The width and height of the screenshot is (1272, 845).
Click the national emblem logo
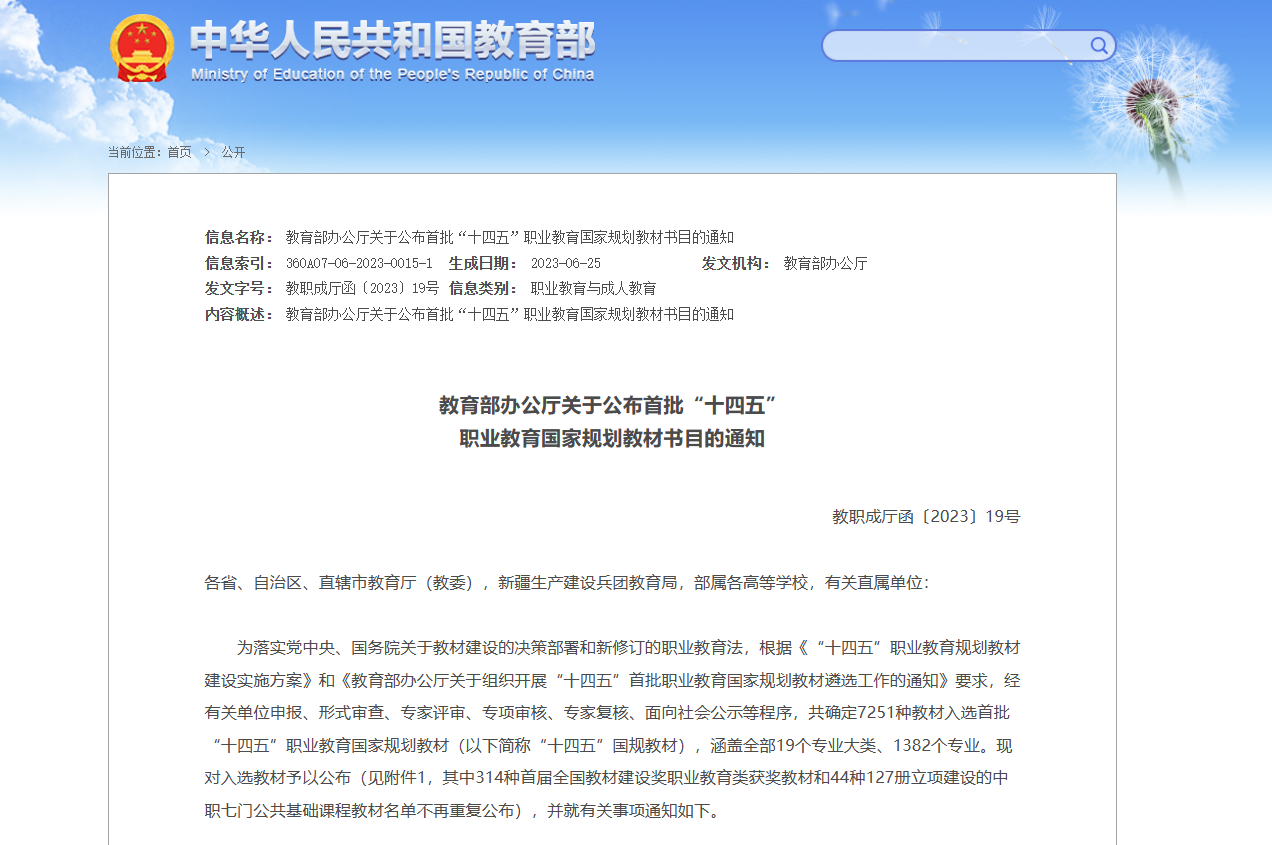pos(143,48)
